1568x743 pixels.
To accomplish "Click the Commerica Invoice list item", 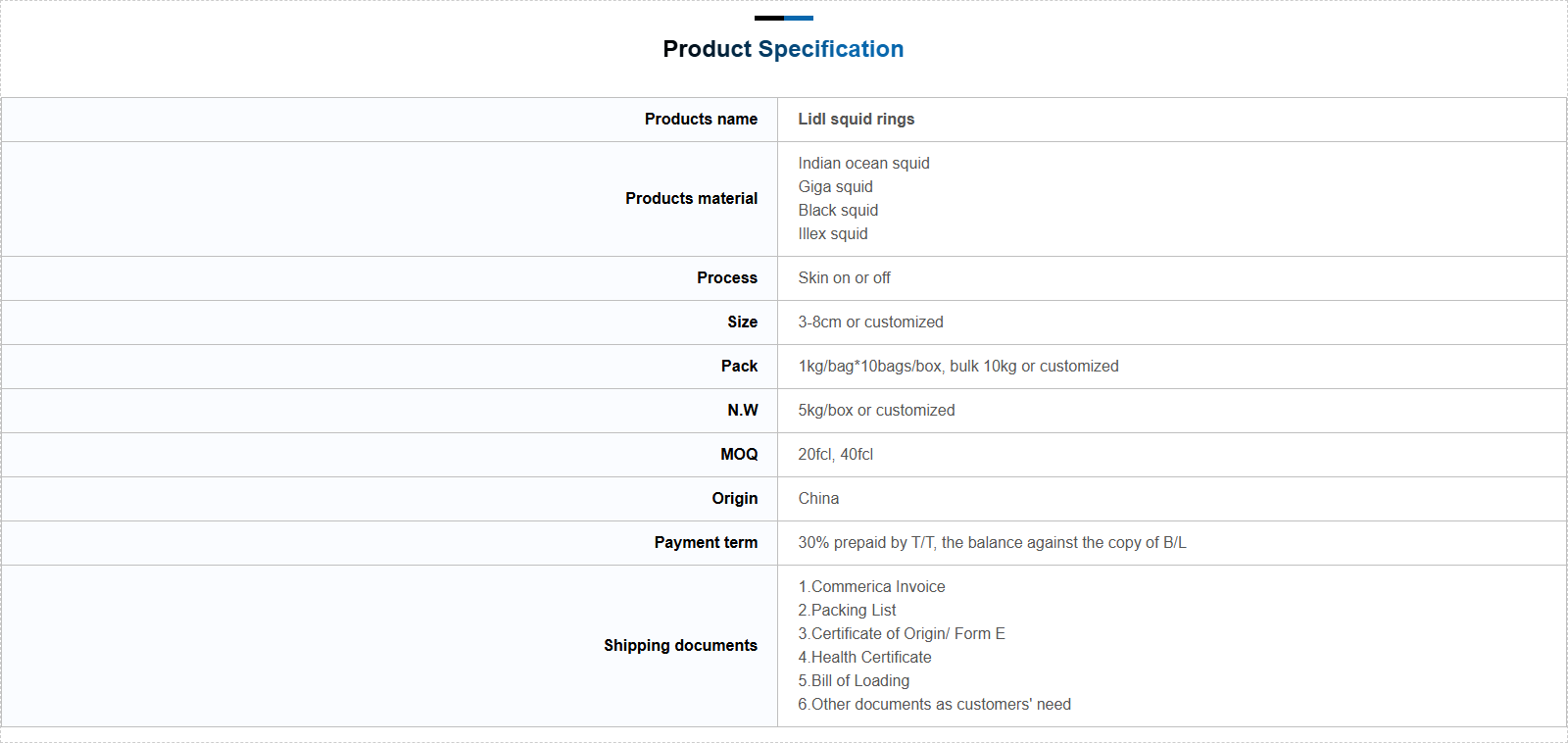I will 871,586.
